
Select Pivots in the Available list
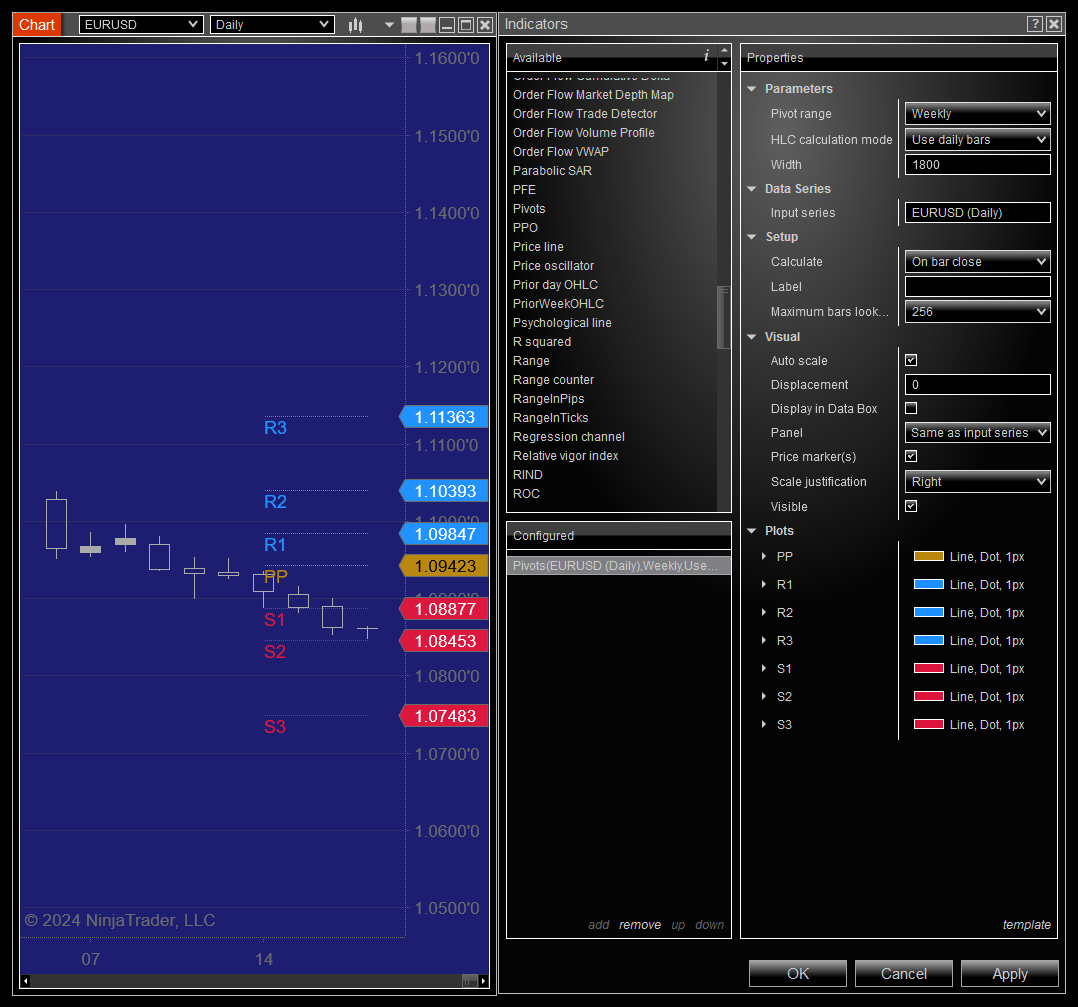529,208
